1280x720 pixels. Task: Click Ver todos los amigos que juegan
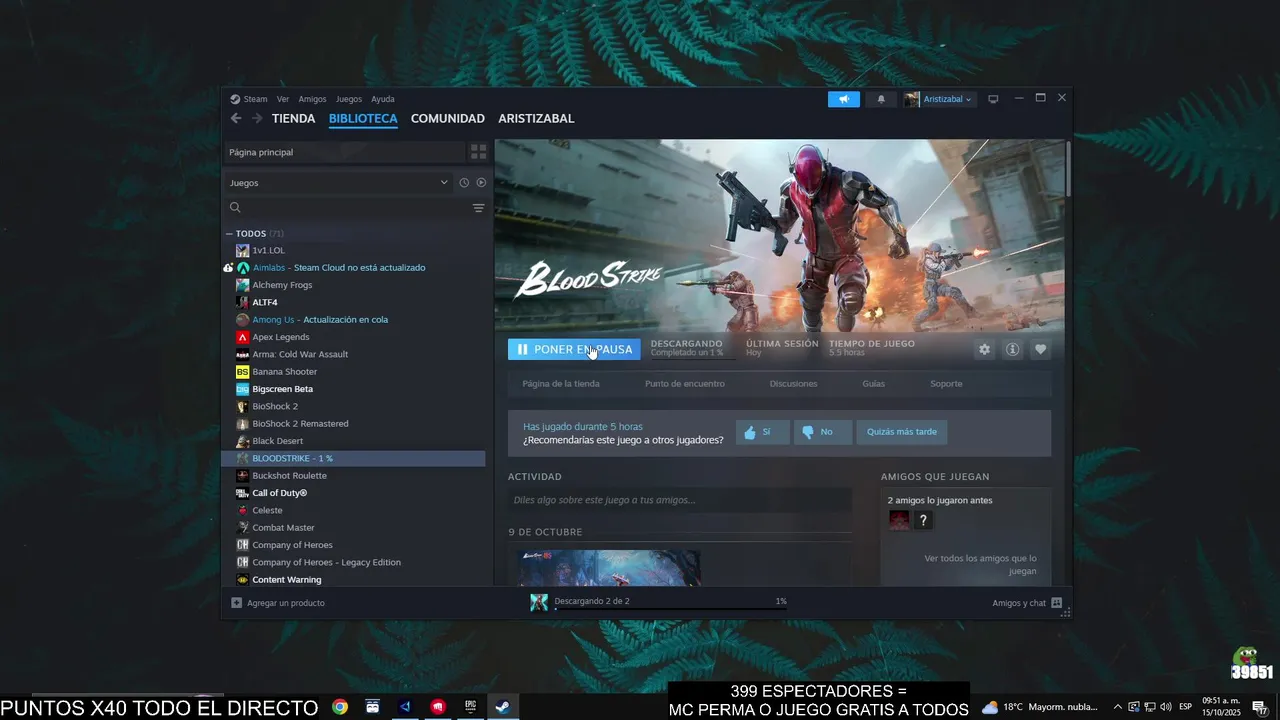coord(980,565)
